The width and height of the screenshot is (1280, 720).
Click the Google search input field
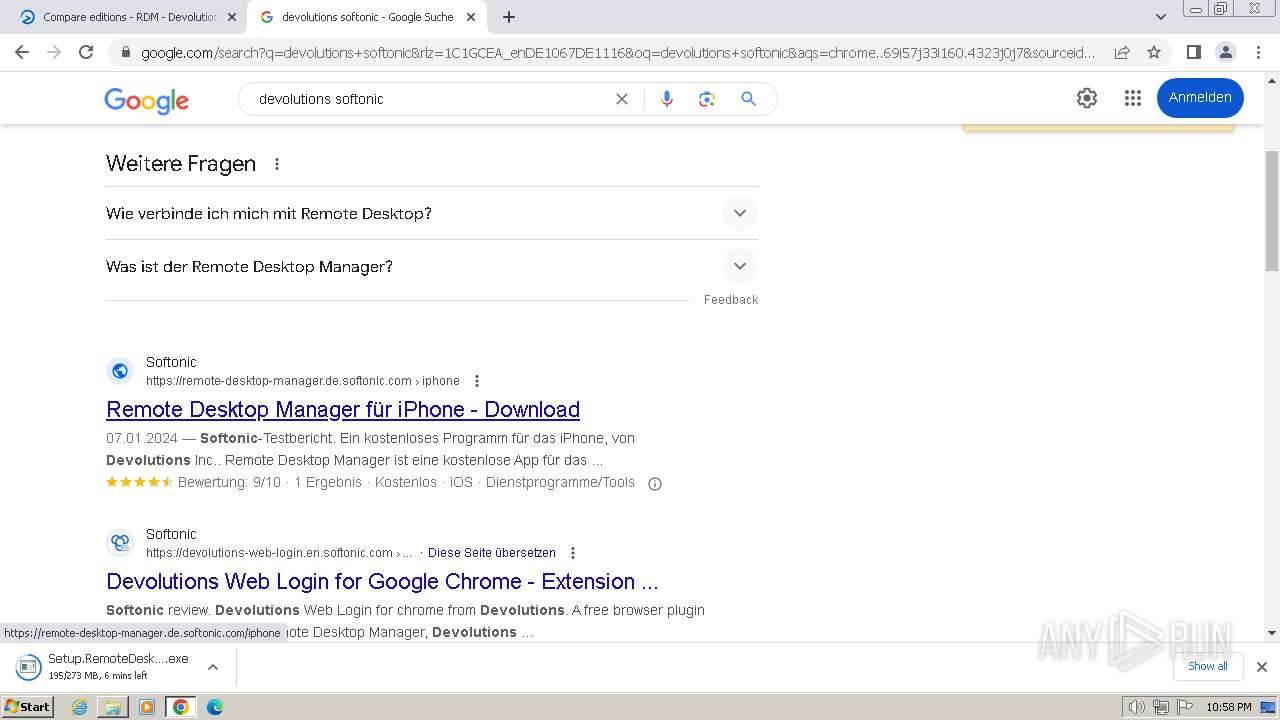click(x=430, y=99)
